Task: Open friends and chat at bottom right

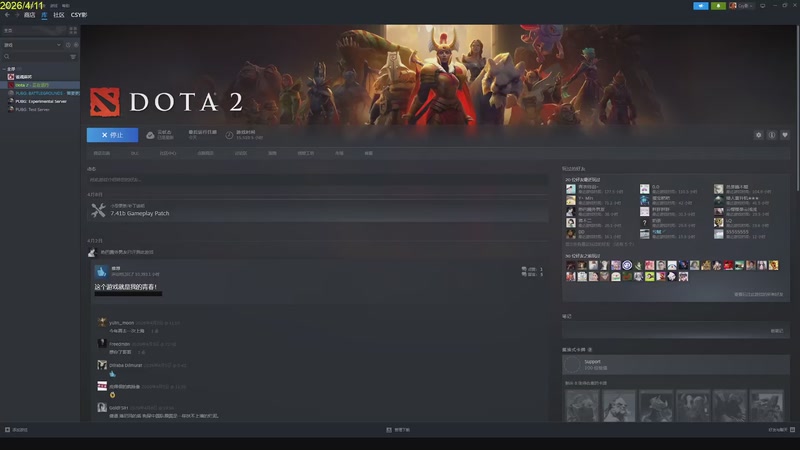Action: [x=782, y=430]
